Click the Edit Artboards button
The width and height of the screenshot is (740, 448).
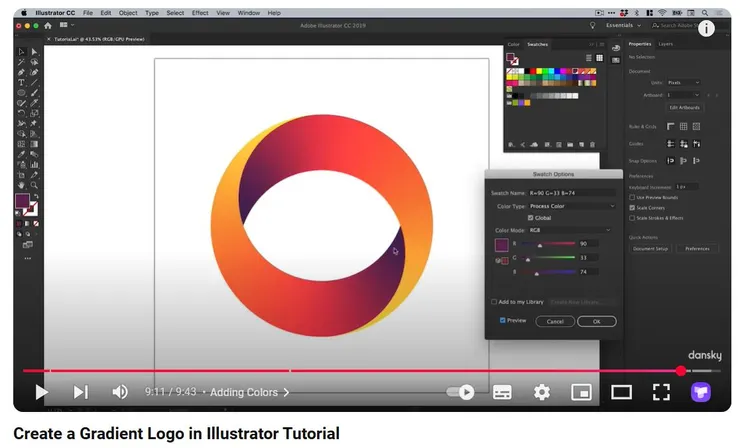[684, 108]
